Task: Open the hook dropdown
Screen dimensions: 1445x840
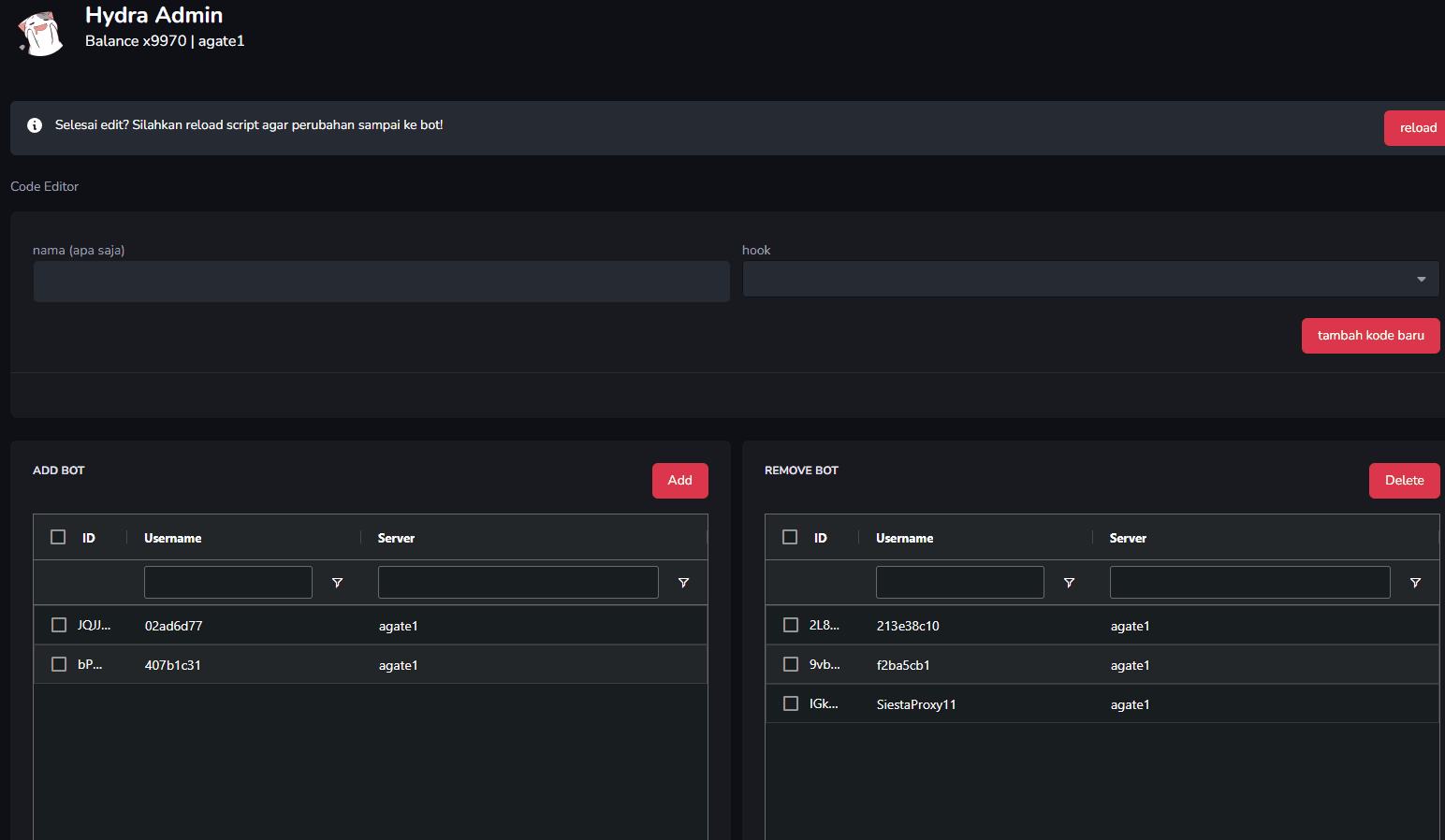Action: pyautogui.click(x=1090, y=279)
